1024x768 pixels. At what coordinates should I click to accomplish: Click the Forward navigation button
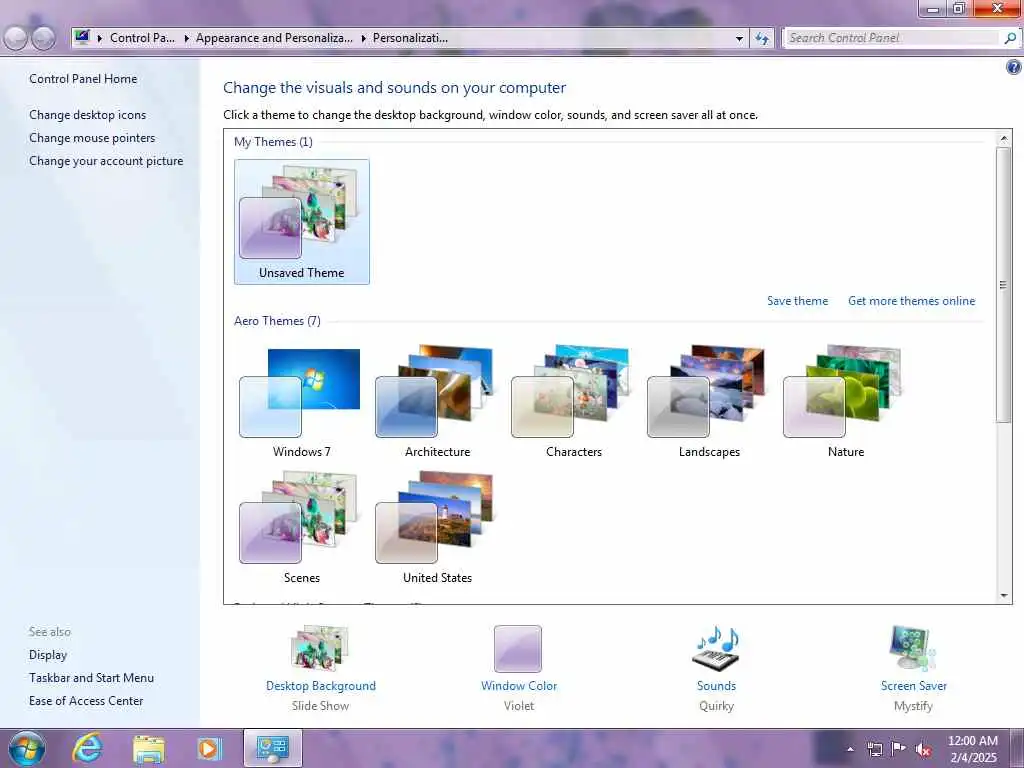pos(43,39)
